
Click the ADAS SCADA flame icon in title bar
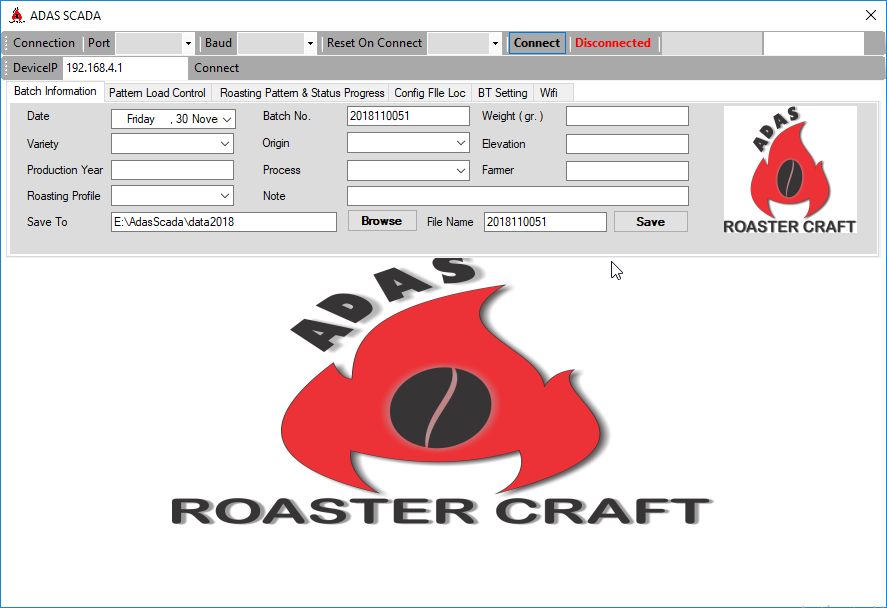16,15
